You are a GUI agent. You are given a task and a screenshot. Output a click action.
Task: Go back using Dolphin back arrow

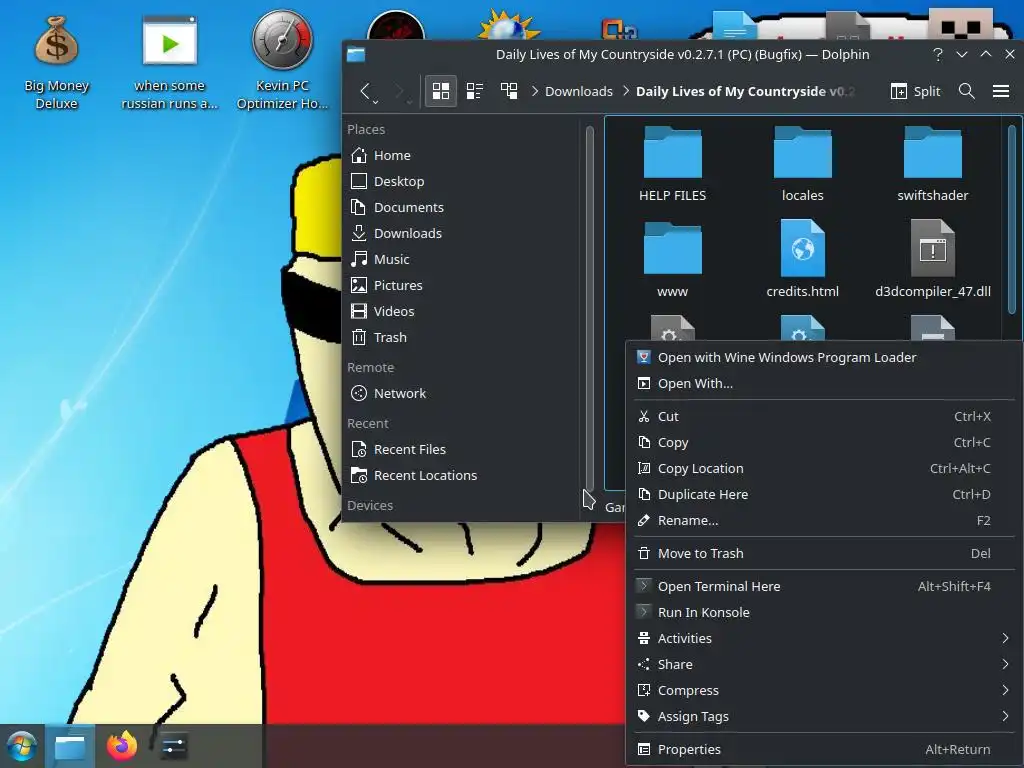click(x=366, y=91)
